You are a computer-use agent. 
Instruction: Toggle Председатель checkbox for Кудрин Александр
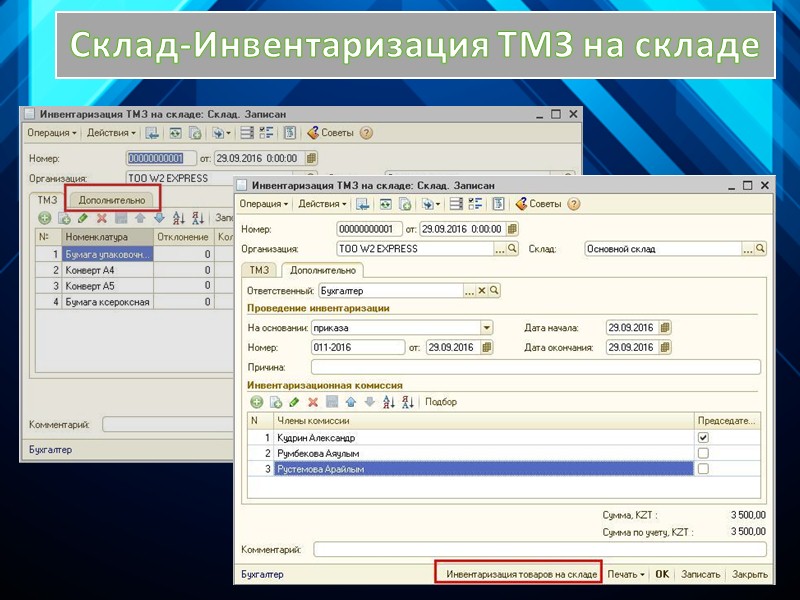(703, 437)
